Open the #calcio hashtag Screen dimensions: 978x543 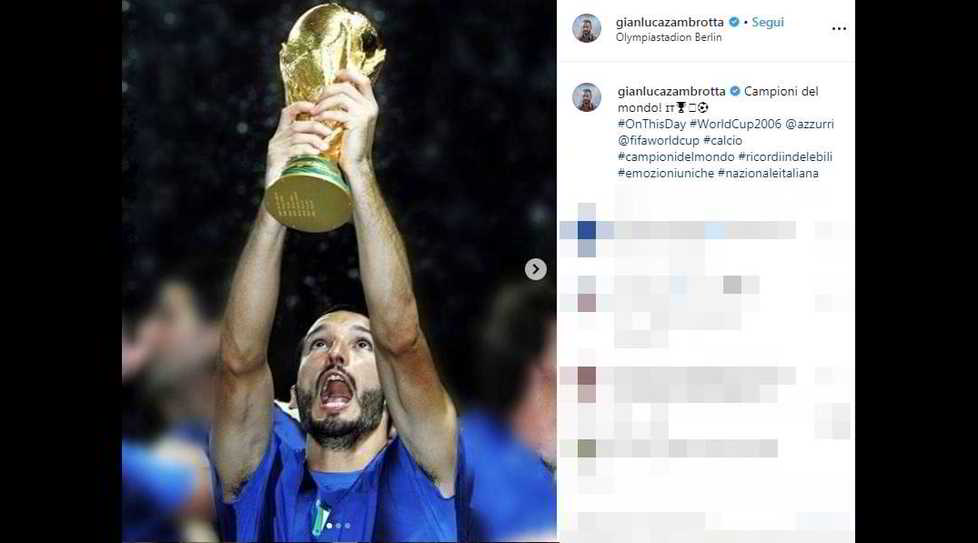pos(723,140)
